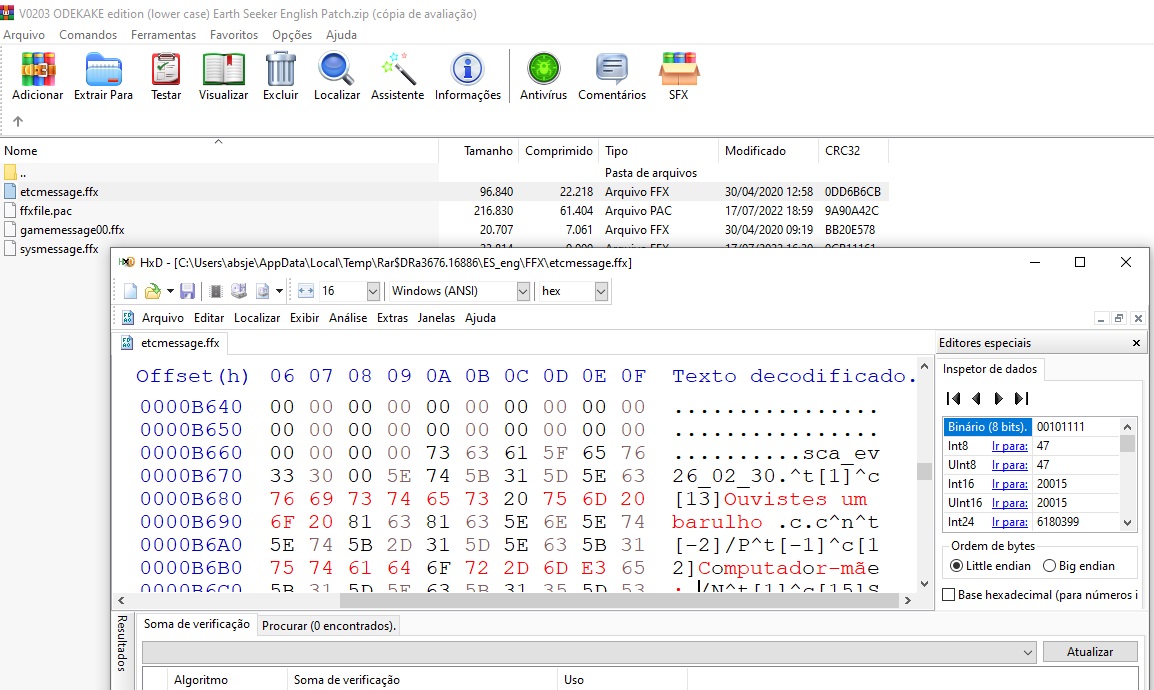Go to next byte in data inspector
This screenshot has width=1154, height=690.
999,399
